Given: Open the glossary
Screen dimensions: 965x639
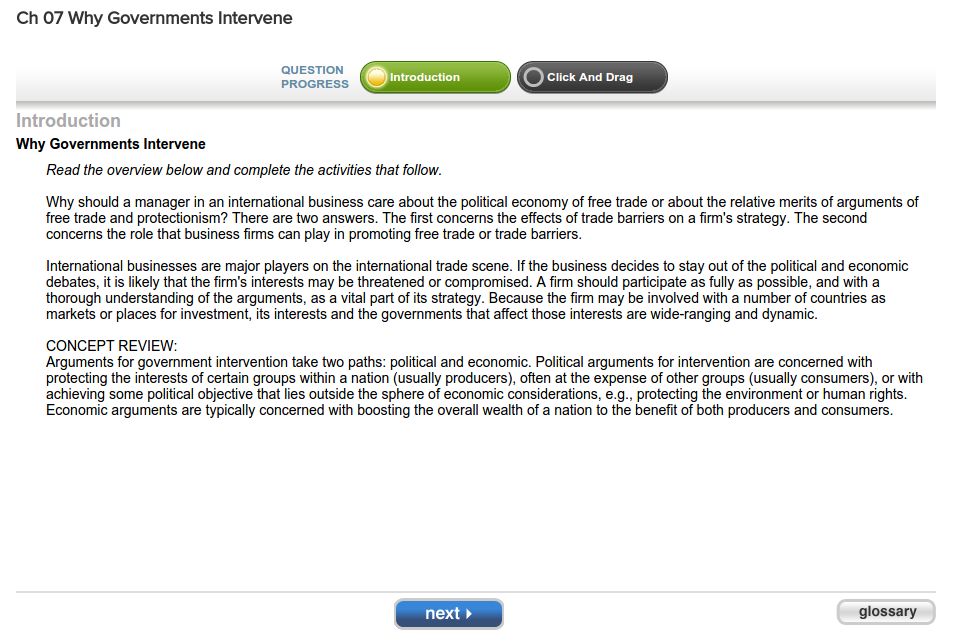Looking at the screenshot, I should point(886,612).
